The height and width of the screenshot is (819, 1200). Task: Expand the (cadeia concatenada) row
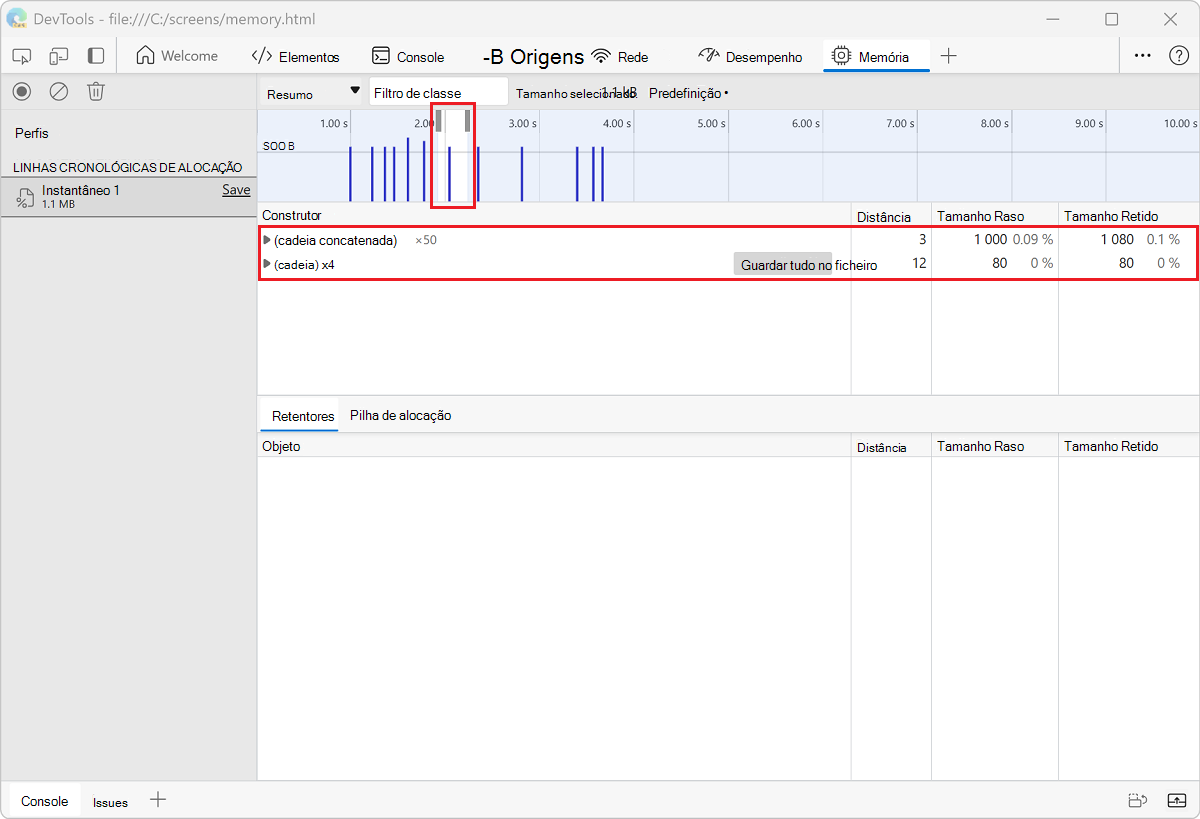point(267,240)
